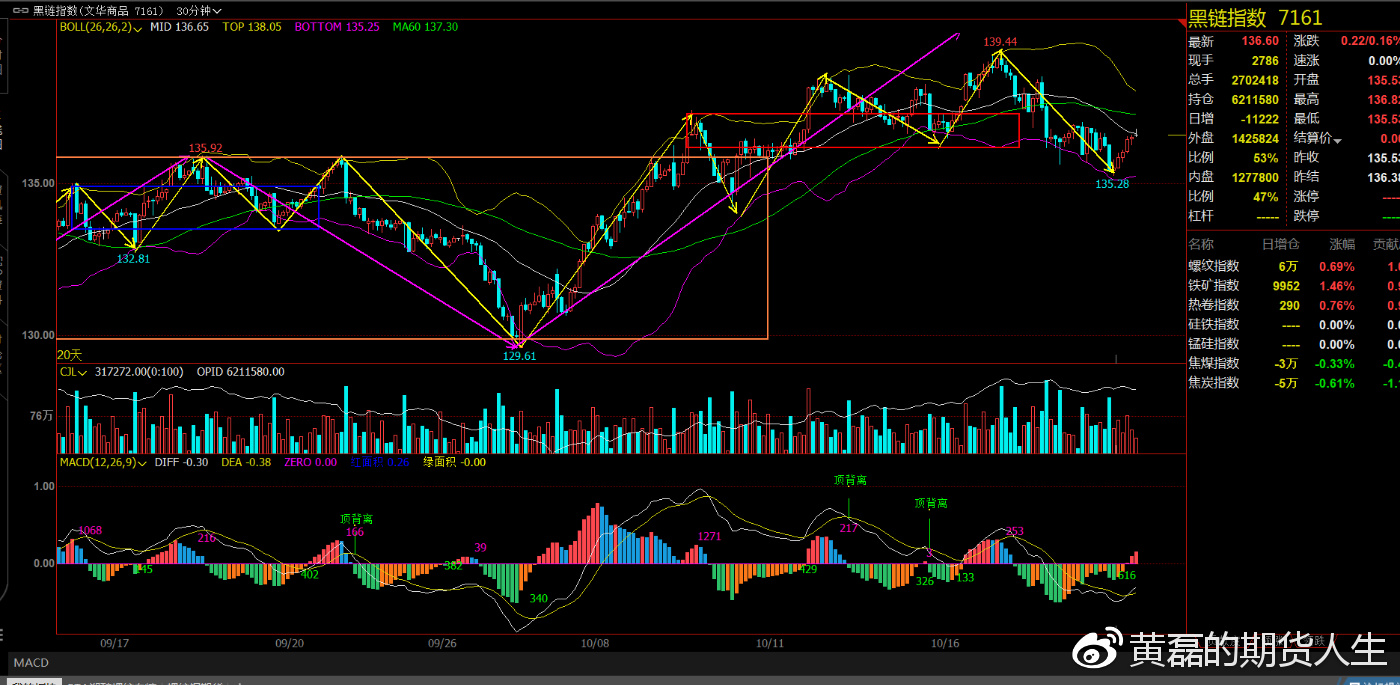Image resolution: width=1400 pixels, height=685 pixels.
Task: Click the 最新 price value 136.60
Action: (x=1260, y=41)
